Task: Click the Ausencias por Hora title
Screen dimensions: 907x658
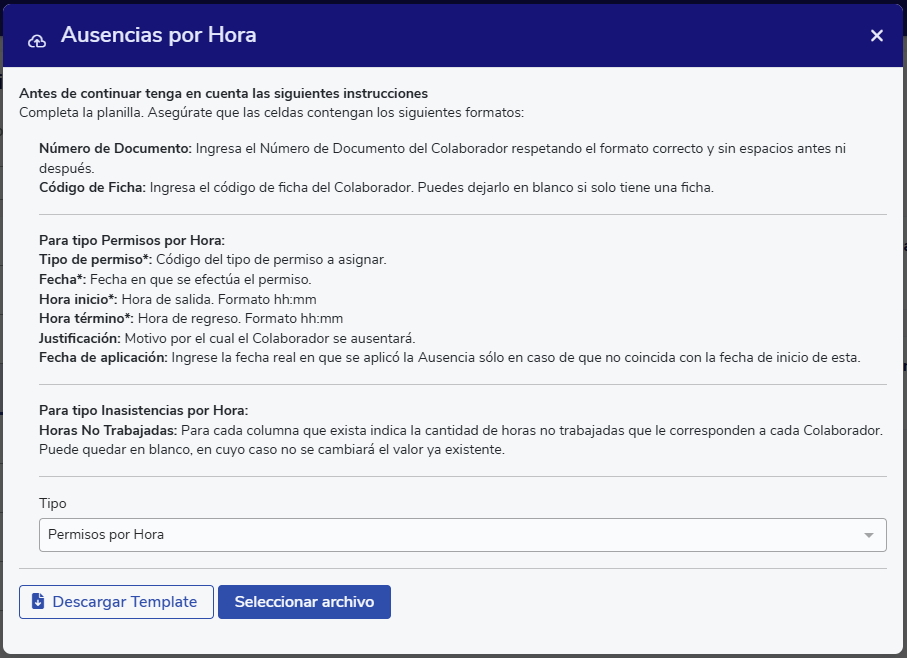Action: point(158,35)
